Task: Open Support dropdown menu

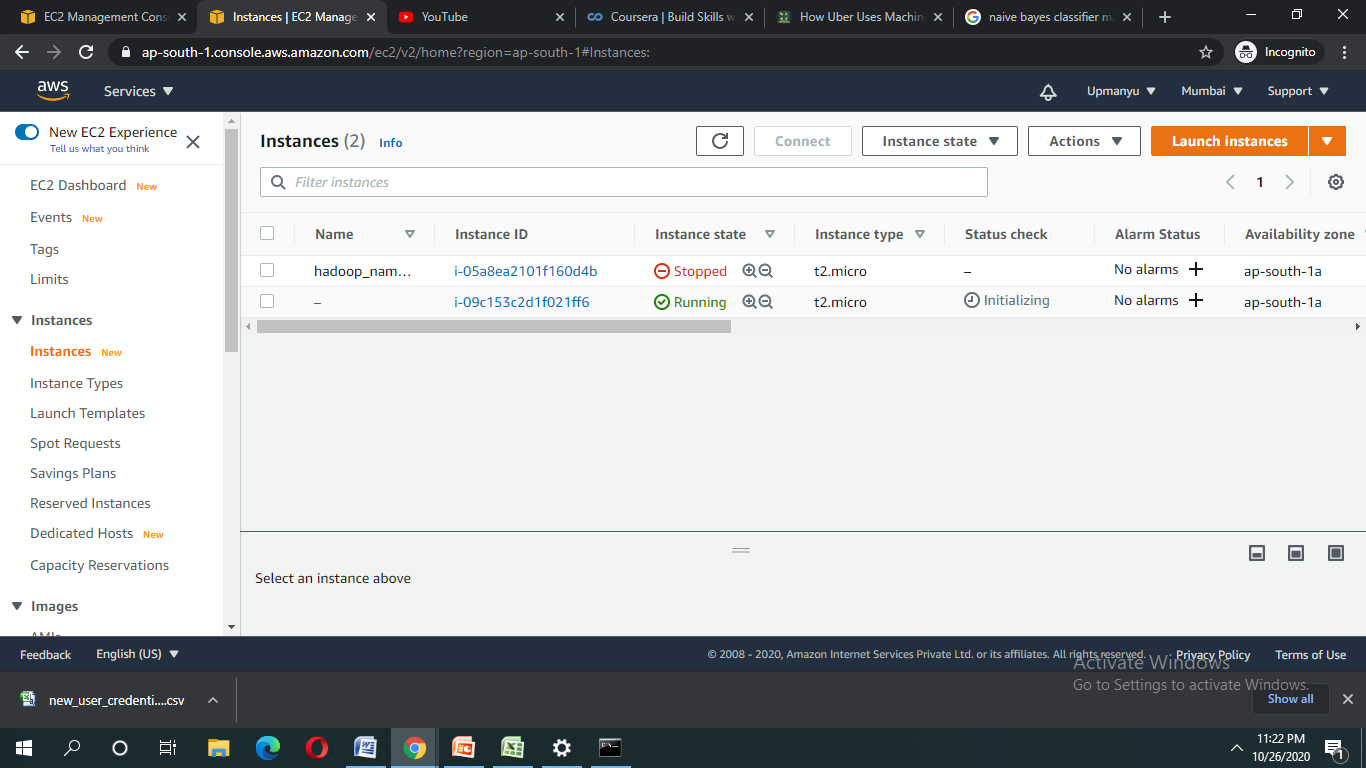Action: click(1298, 91)
